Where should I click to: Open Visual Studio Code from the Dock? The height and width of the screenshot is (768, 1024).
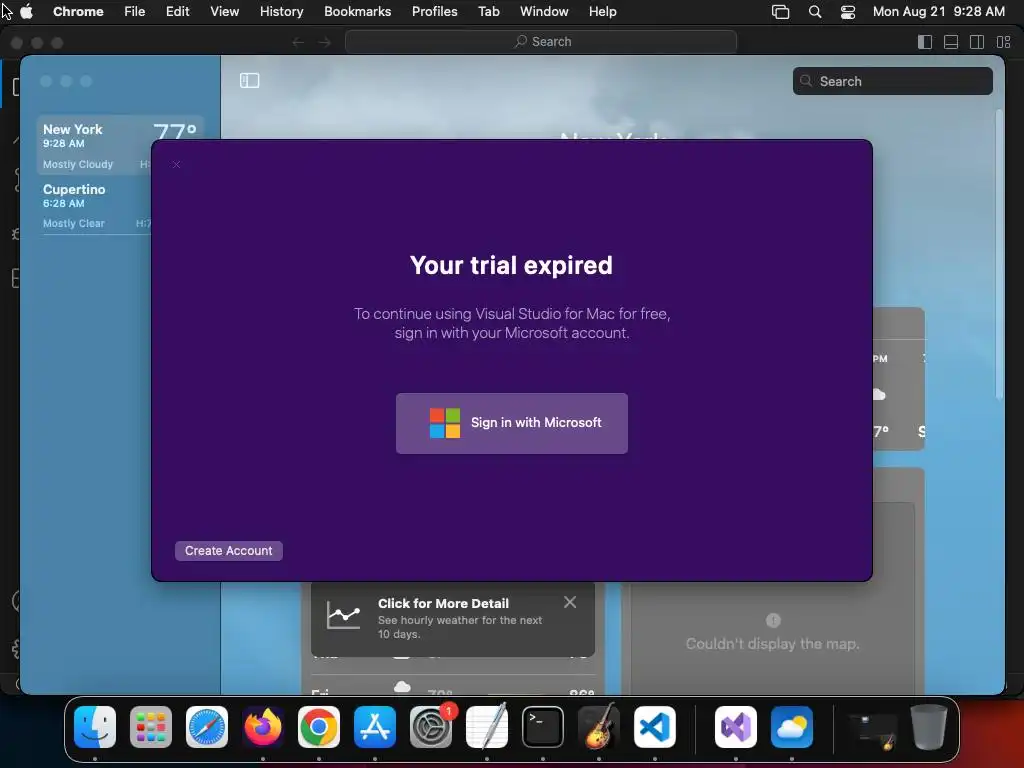655,727
